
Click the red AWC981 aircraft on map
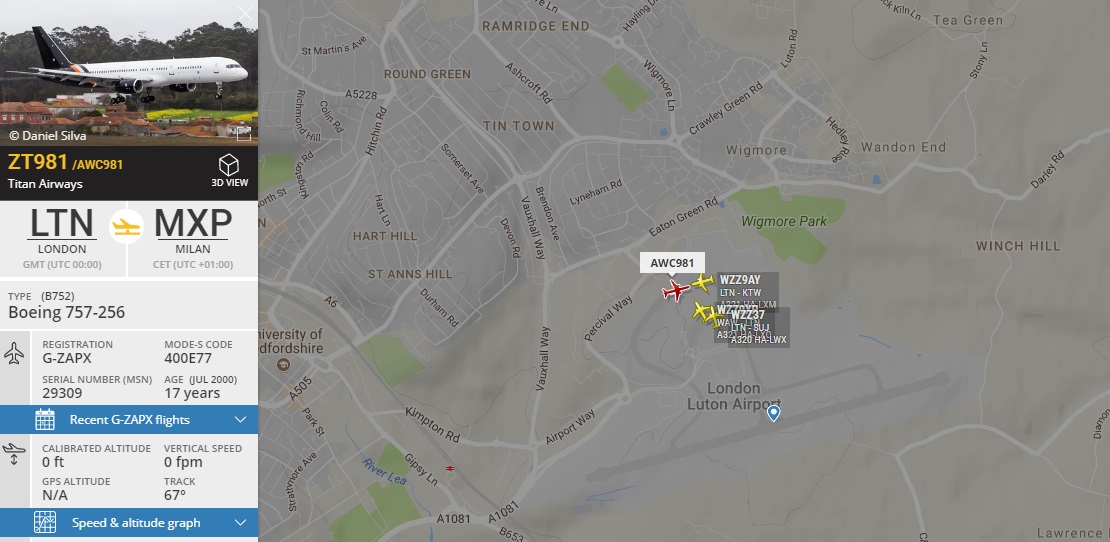click(675, 290)
